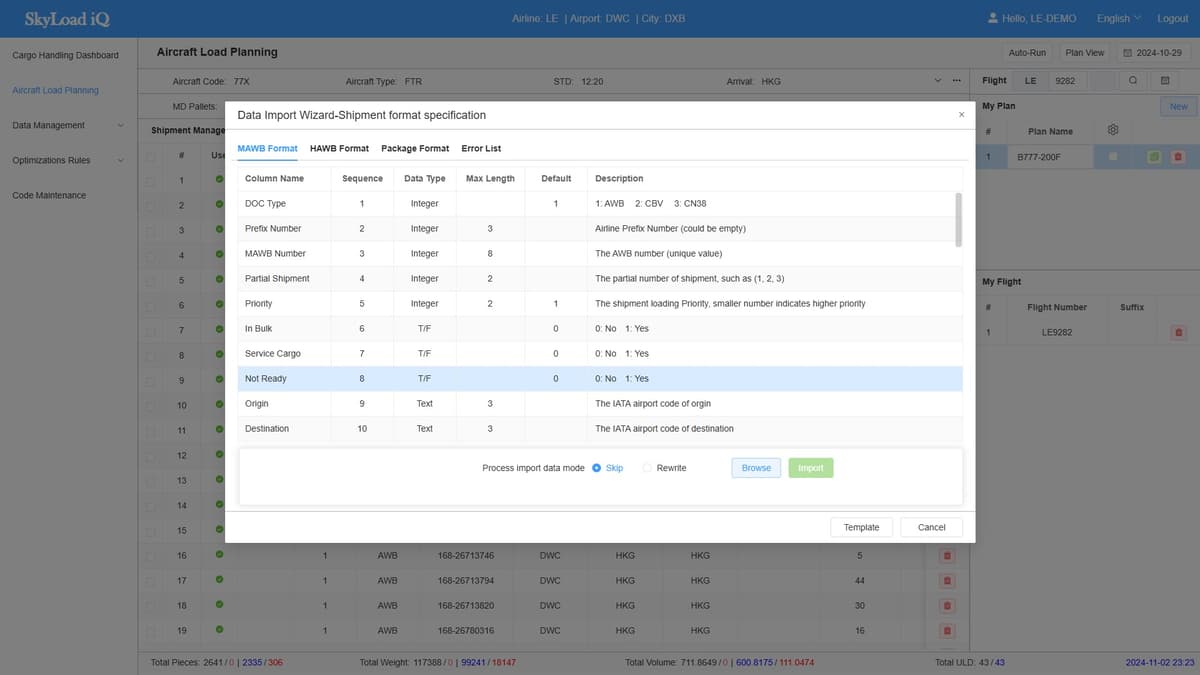The image size is (1200, 675).
Task: Click green copy icon for B777-200F plan
Action: [1154, 157]
